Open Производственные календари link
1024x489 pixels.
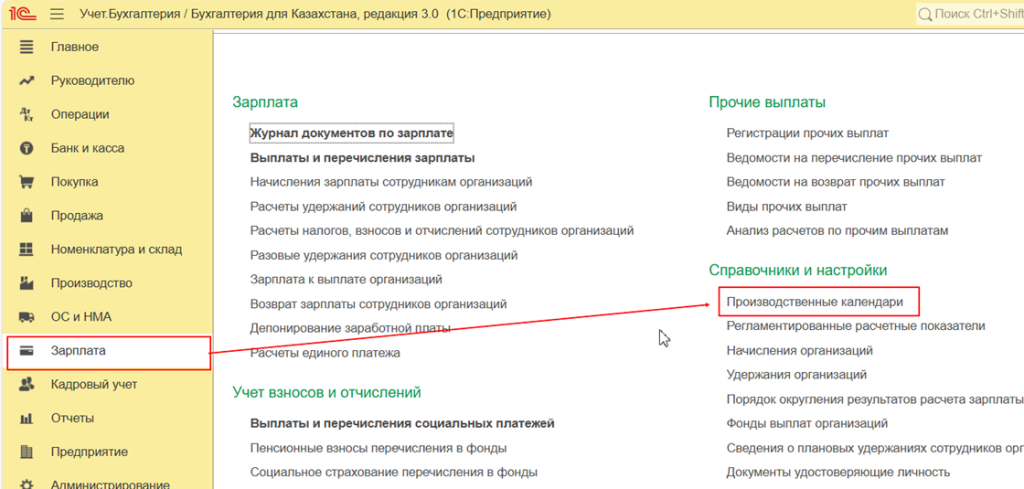(815, 301)
